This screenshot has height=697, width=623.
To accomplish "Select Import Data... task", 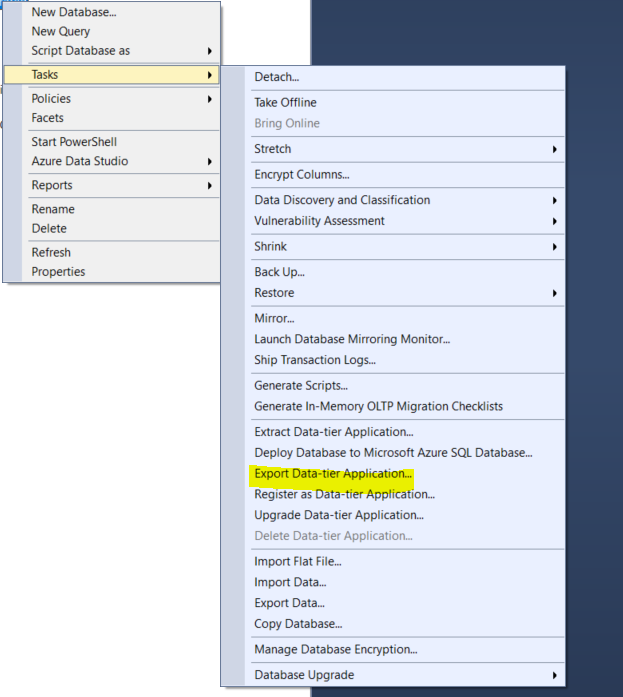I will click(x=393, y=582).
